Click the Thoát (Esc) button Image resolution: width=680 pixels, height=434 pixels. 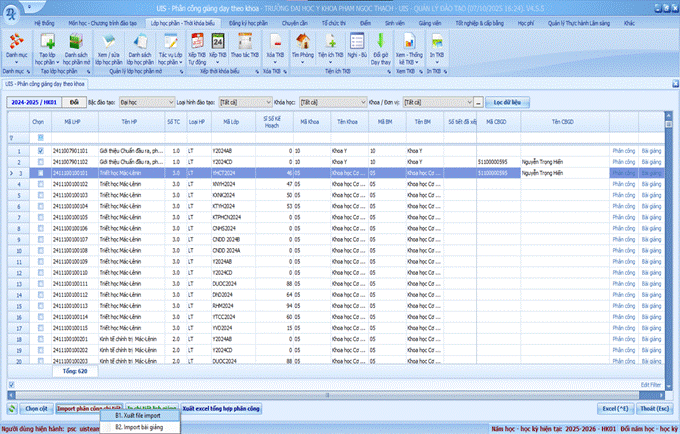coord(655,409)
